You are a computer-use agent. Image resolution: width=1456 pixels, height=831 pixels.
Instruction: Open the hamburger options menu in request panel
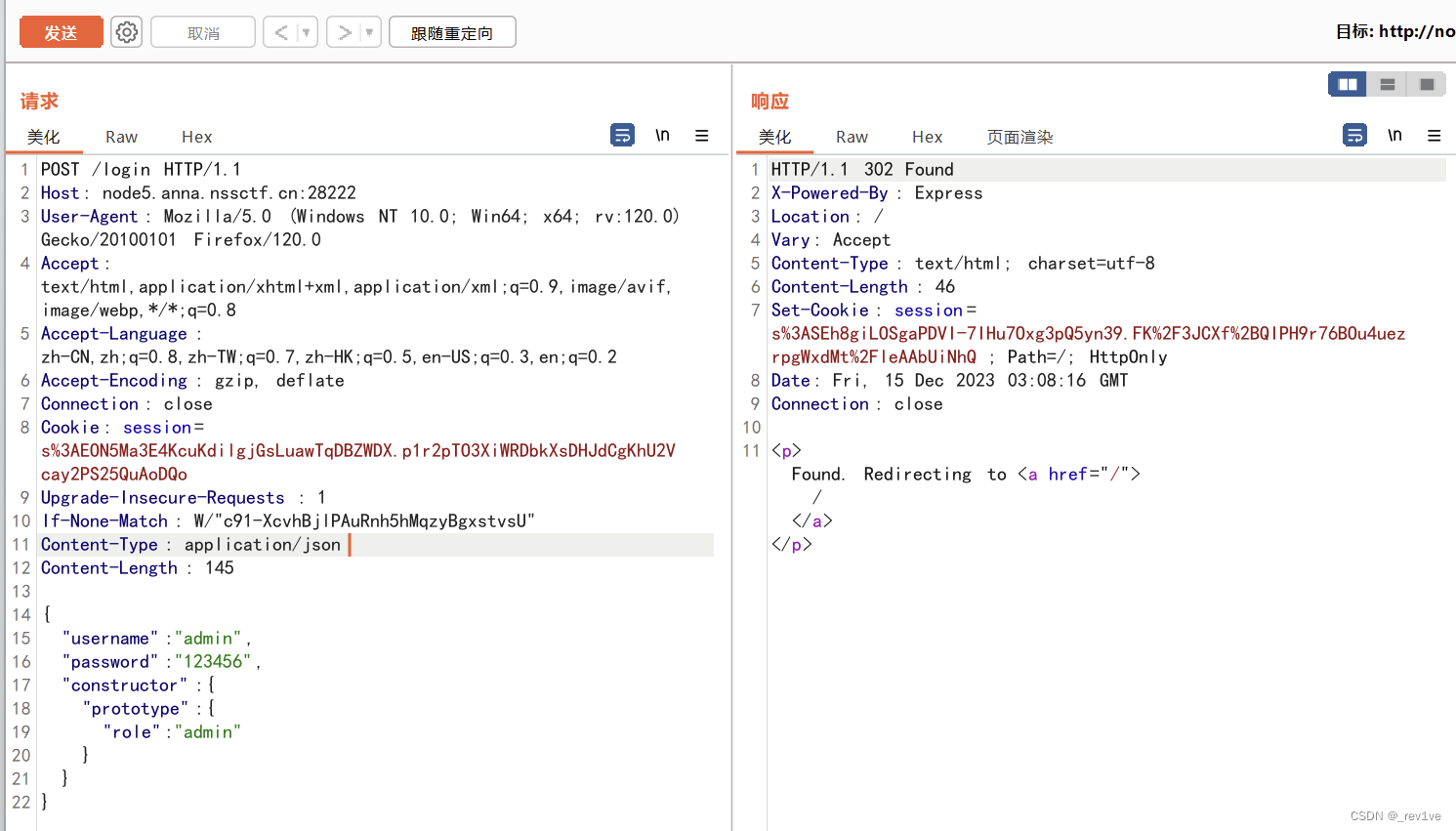701,136
